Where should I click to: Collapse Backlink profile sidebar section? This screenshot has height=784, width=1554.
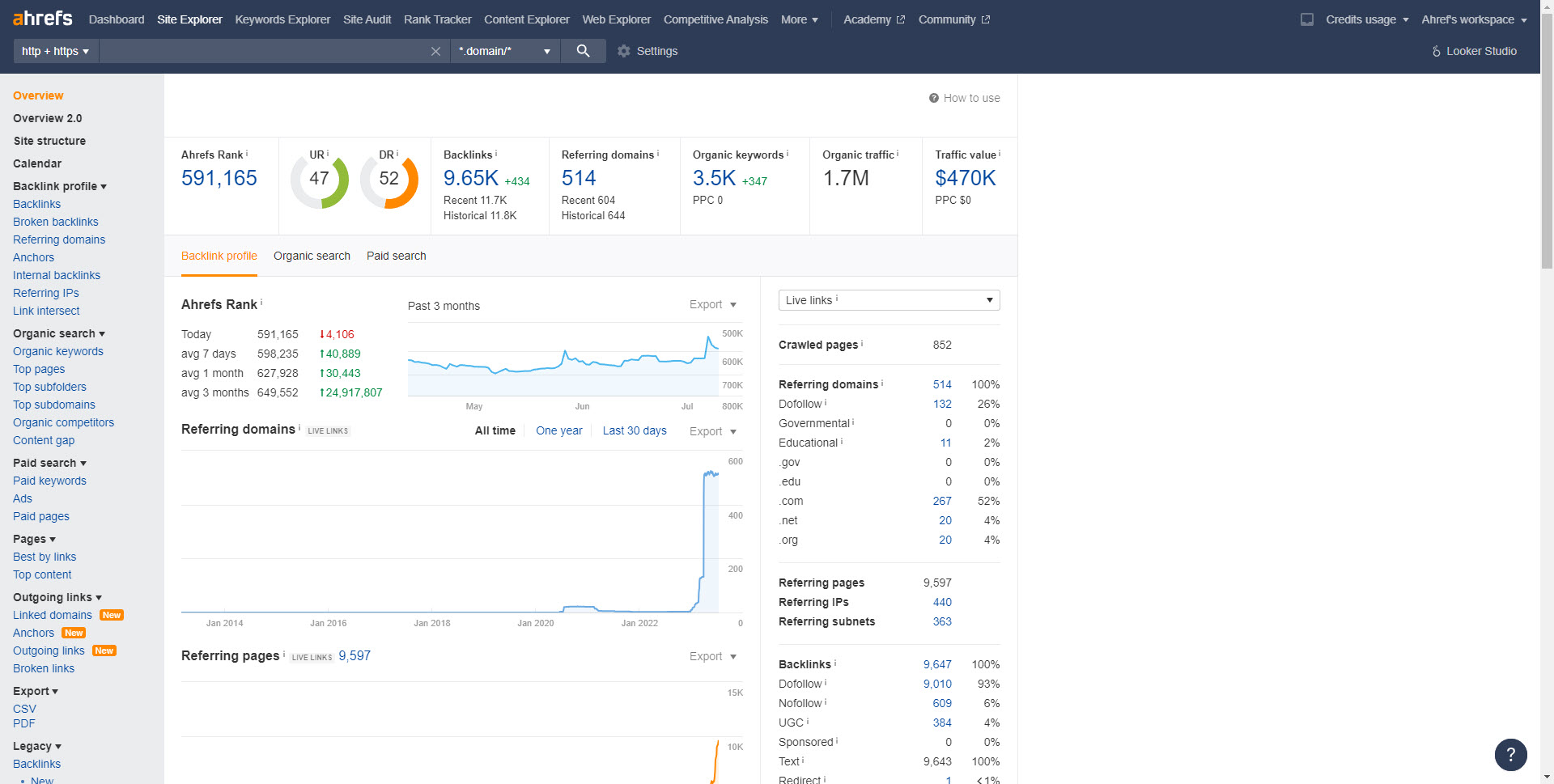(59, 186)
